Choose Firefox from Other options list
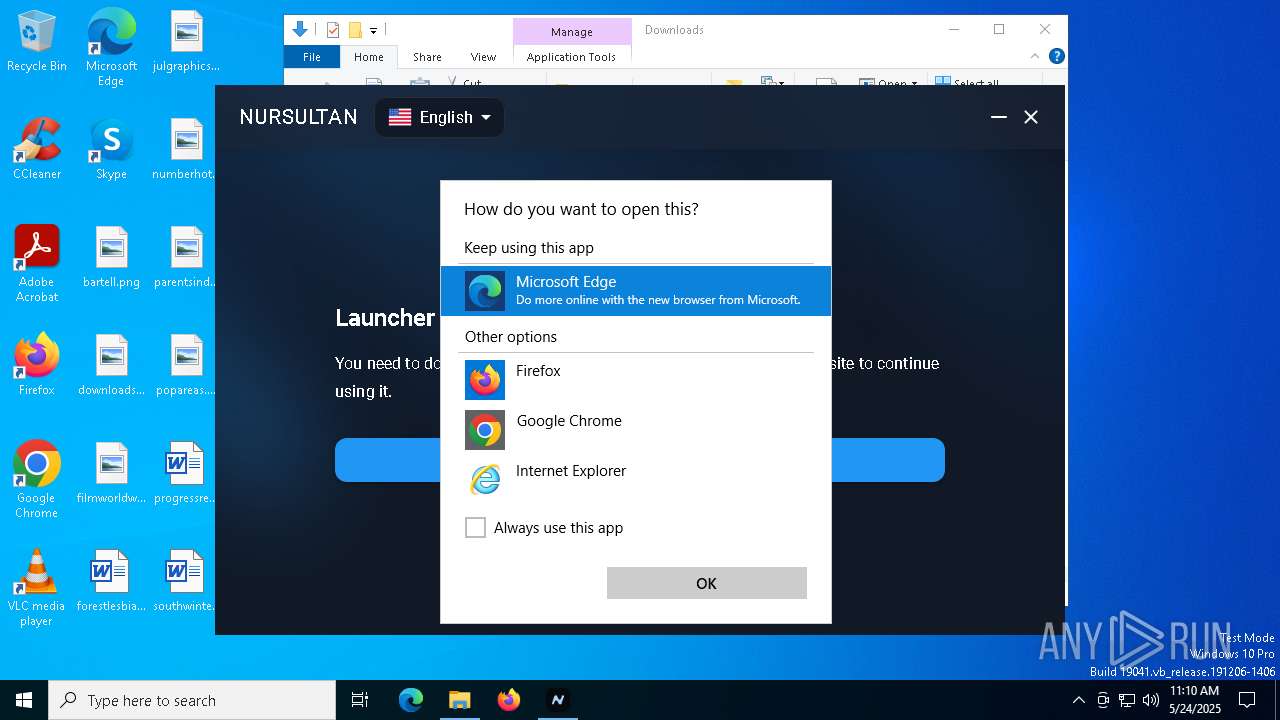The width and height of the screenshot is (1280, 720). point(636,380)
